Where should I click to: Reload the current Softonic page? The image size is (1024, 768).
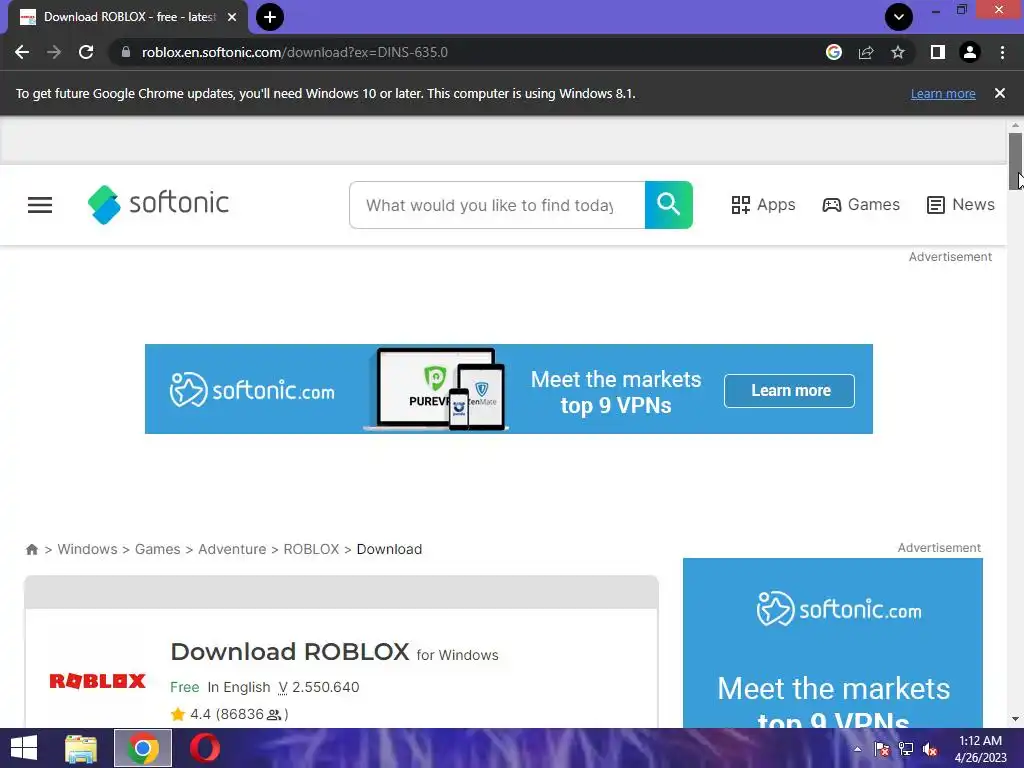[86, 52]
